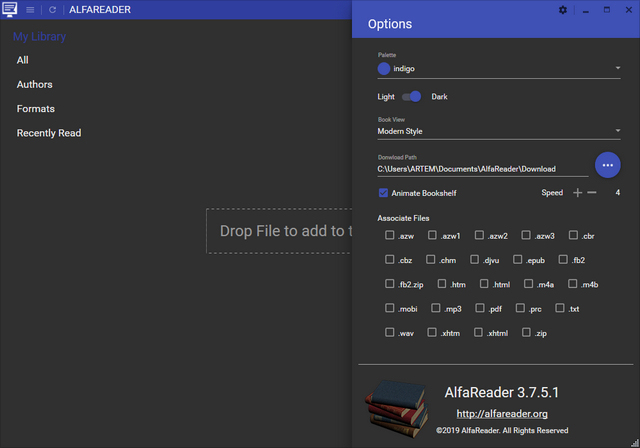This screenshot has height=448, width=640.
Task: Click the AlfaReader monitor logo icon
Action: point(10,9)
